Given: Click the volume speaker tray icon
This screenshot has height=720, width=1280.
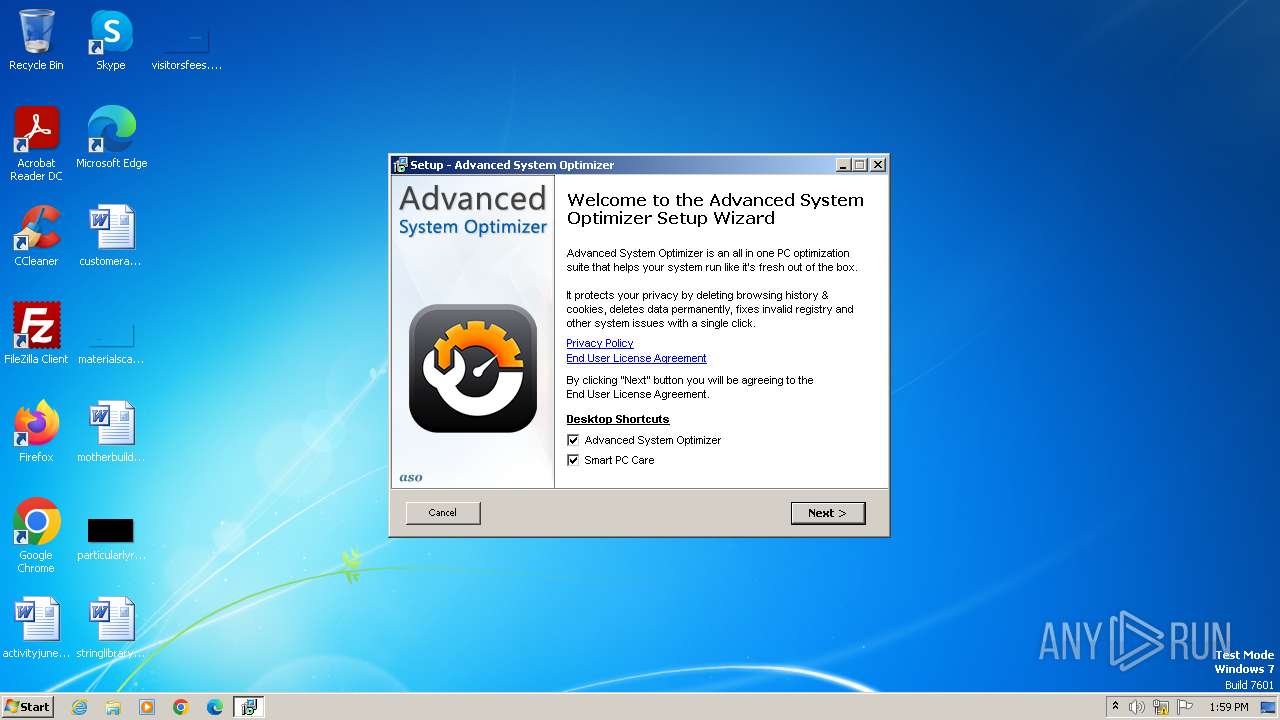Looking at the screenshot, I should (1137, 707).
